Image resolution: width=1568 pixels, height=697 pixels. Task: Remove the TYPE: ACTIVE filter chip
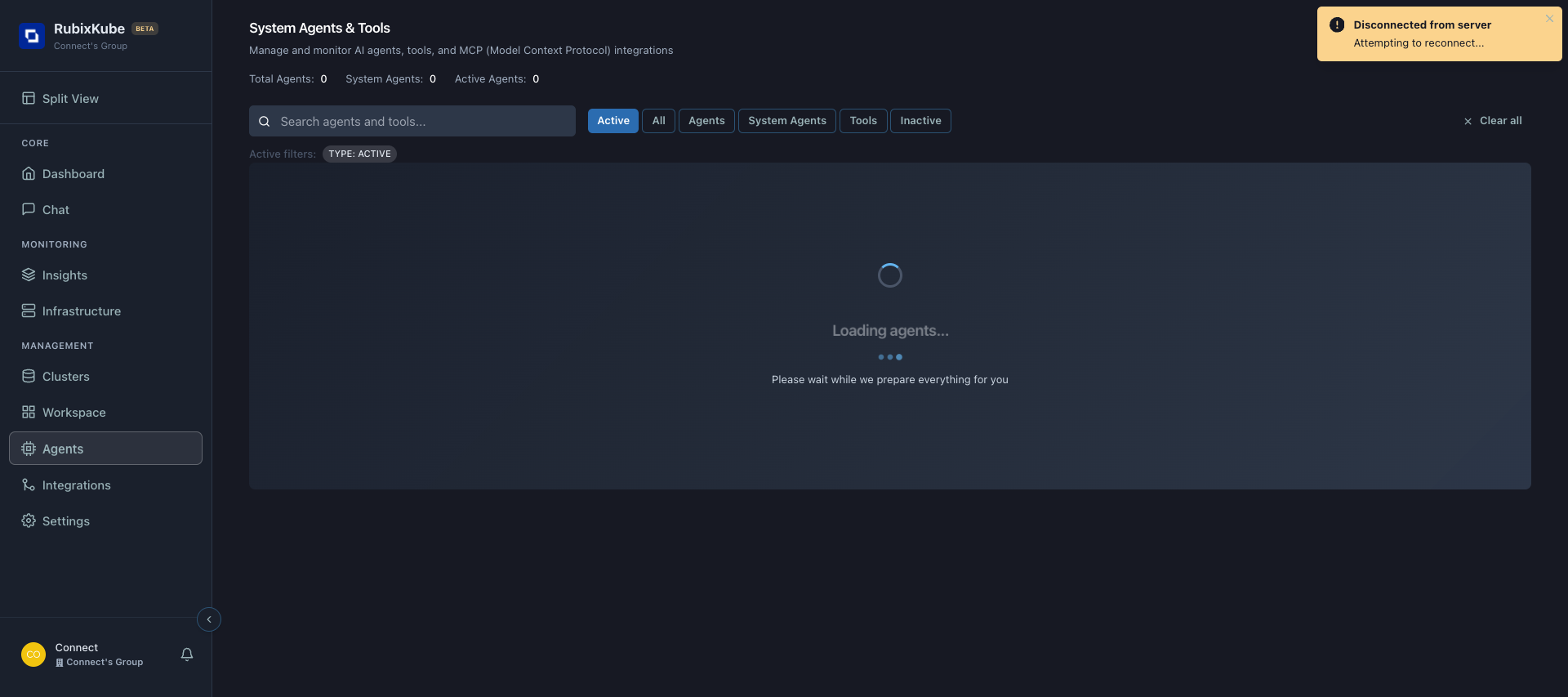[359, 154]
